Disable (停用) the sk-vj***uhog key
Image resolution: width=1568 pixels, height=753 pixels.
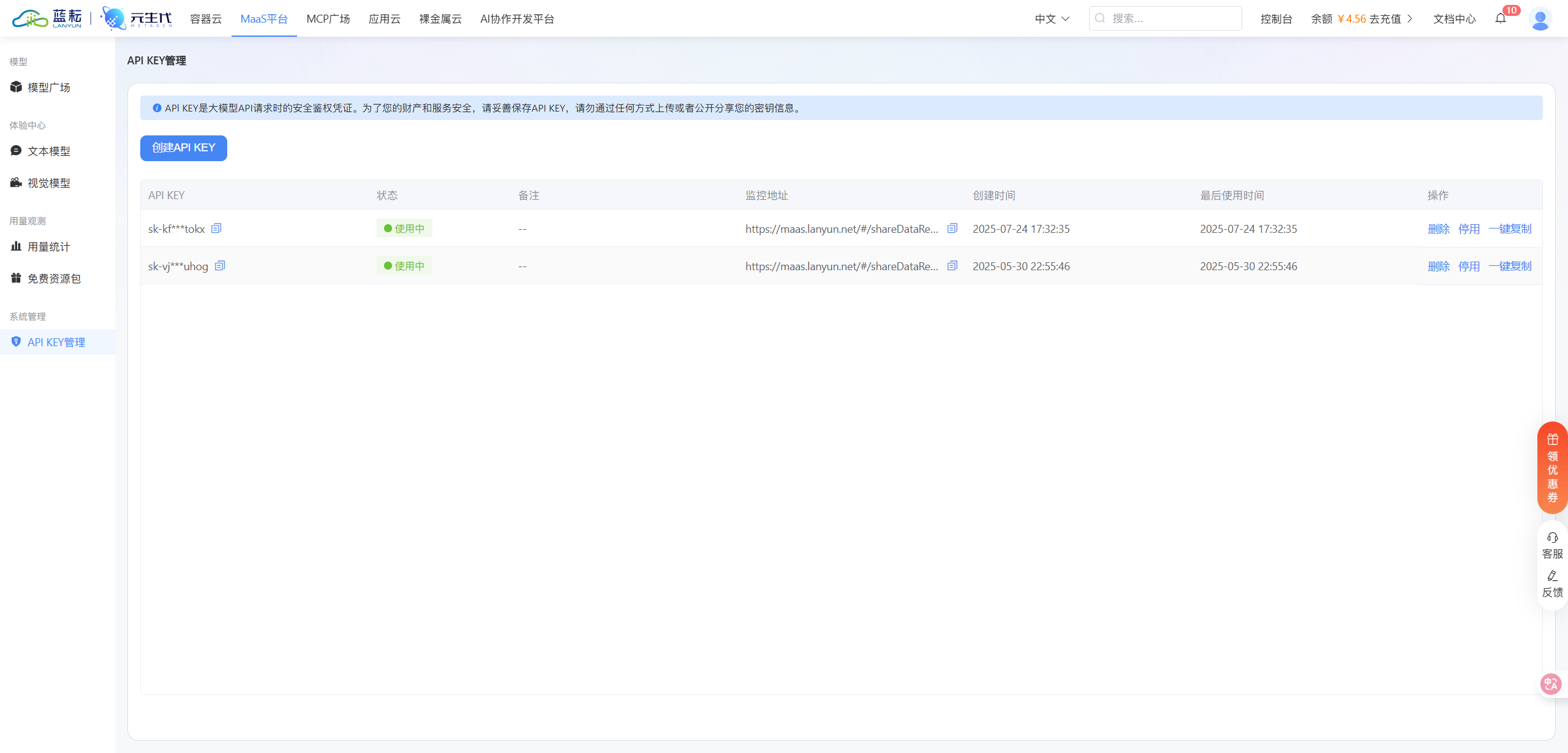(x=1469, y=267)
